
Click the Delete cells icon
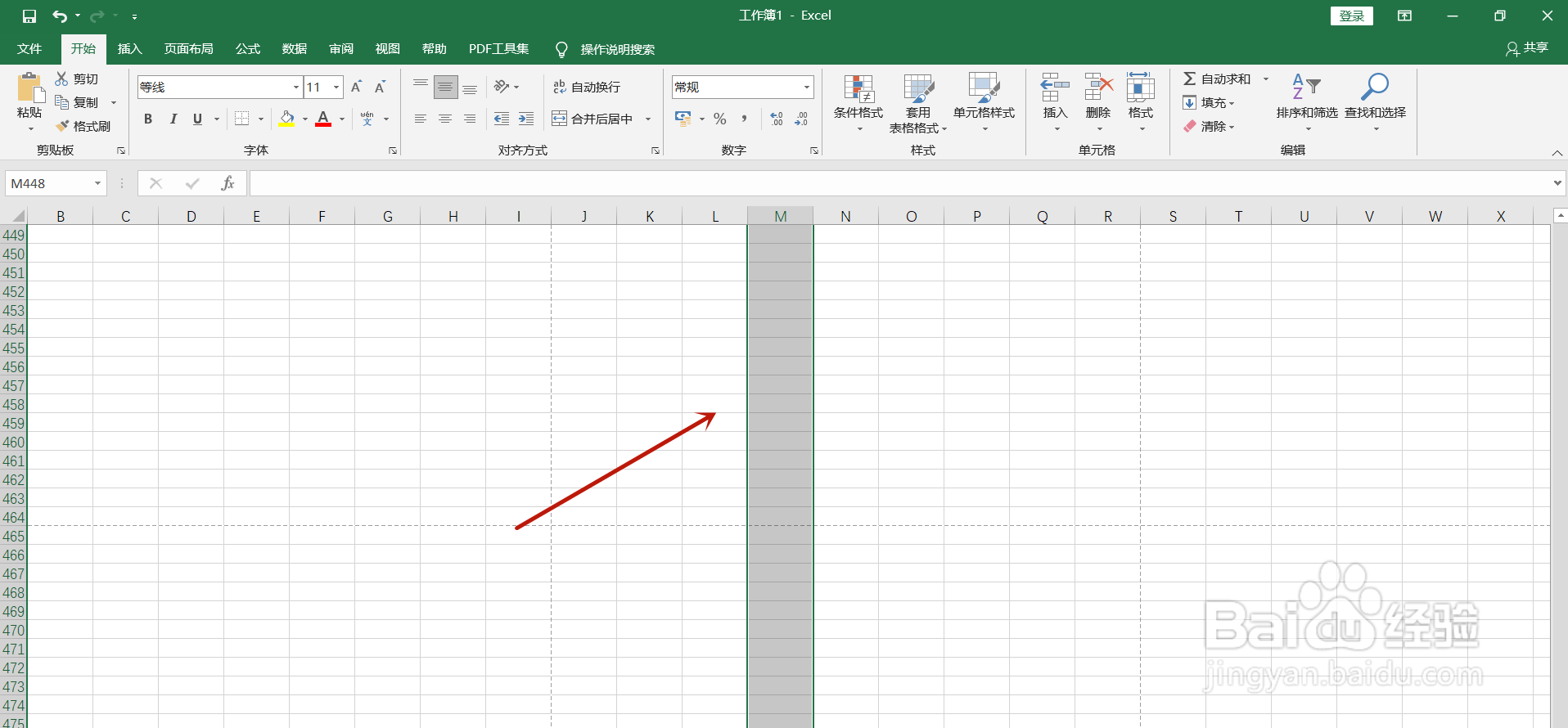(x=1098, y=88)
